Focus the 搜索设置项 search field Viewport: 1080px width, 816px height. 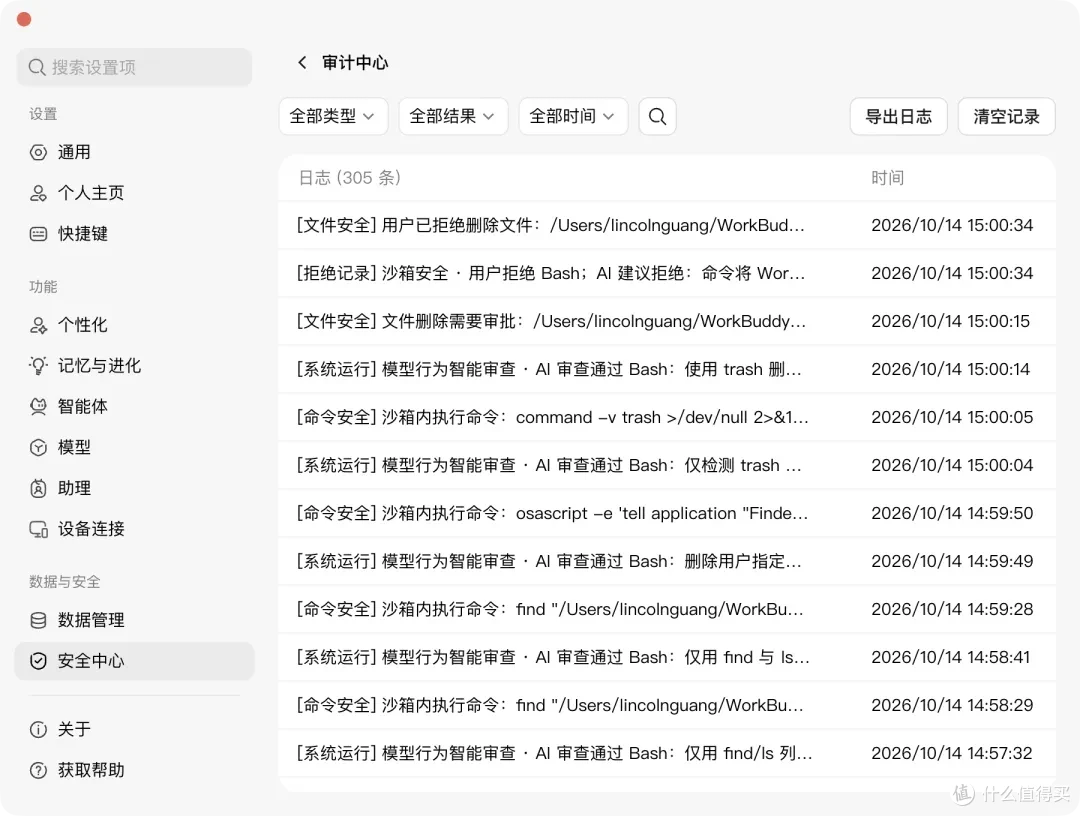point(134,67)
